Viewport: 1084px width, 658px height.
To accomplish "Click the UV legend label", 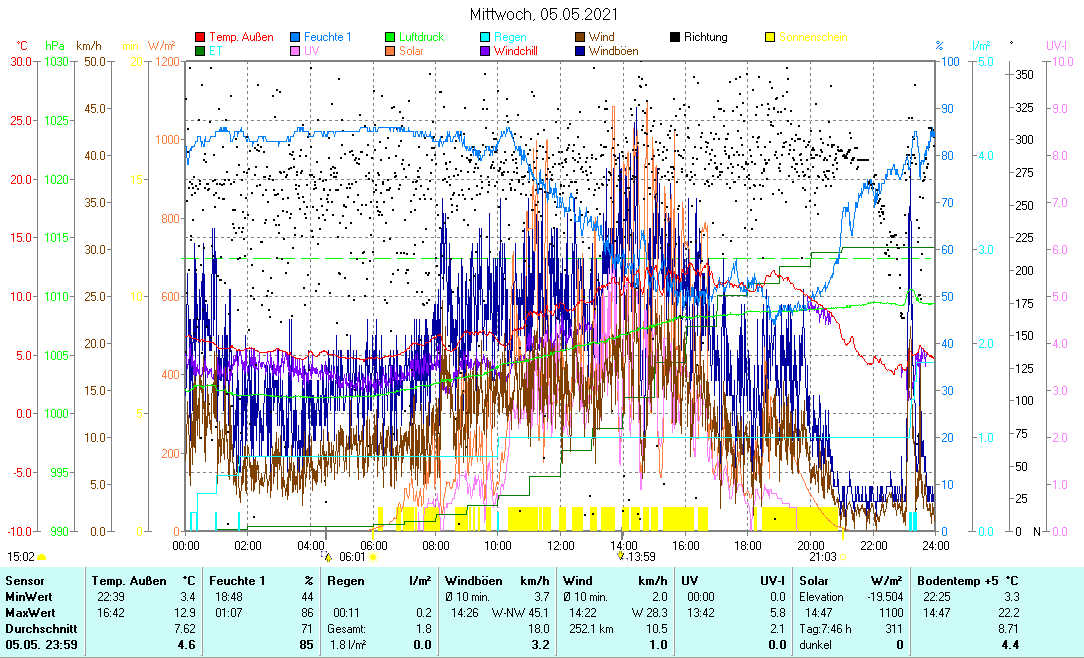I will 312,50.
